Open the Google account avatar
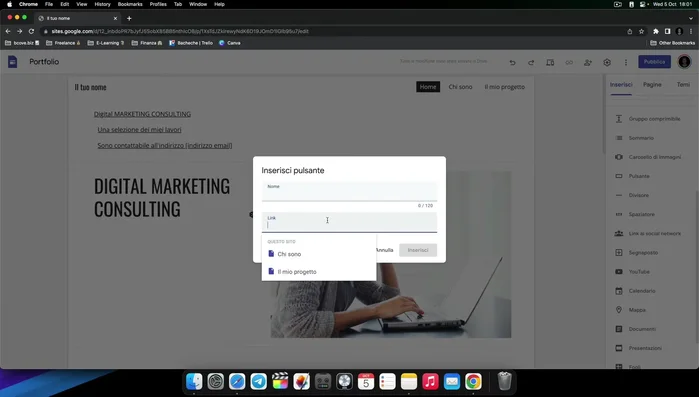This screenshot has width=699, height=397. point(684,62)
